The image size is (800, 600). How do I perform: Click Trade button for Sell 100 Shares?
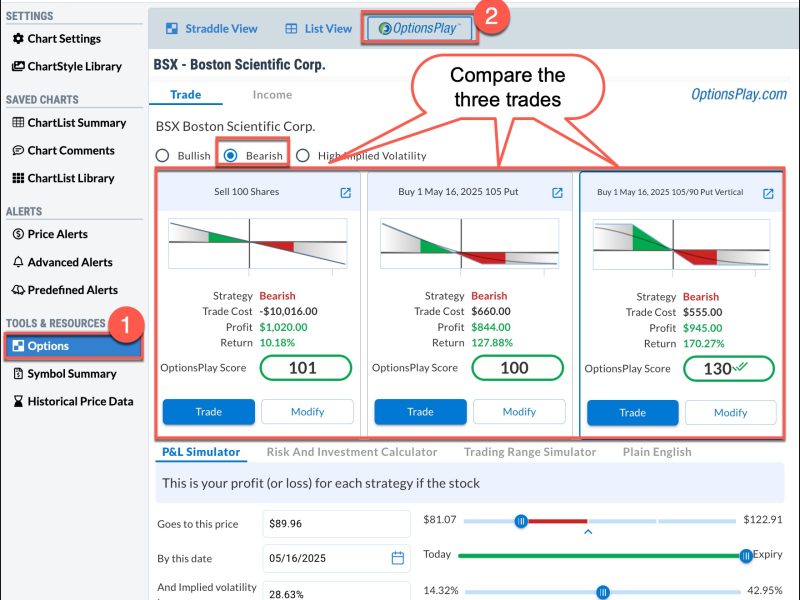coord(209,412)
